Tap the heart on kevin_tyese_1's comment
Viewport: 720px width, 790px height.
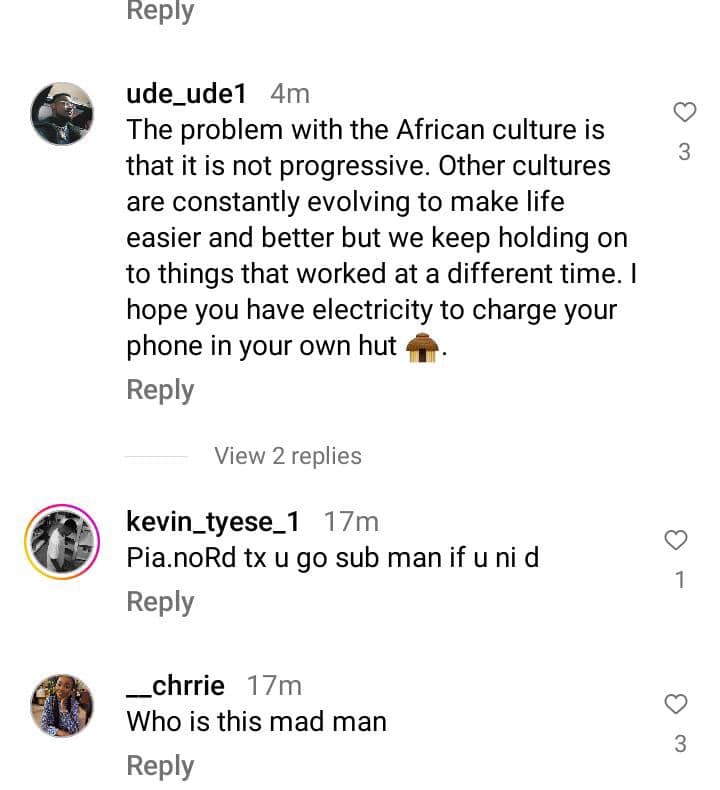(677, 540)
